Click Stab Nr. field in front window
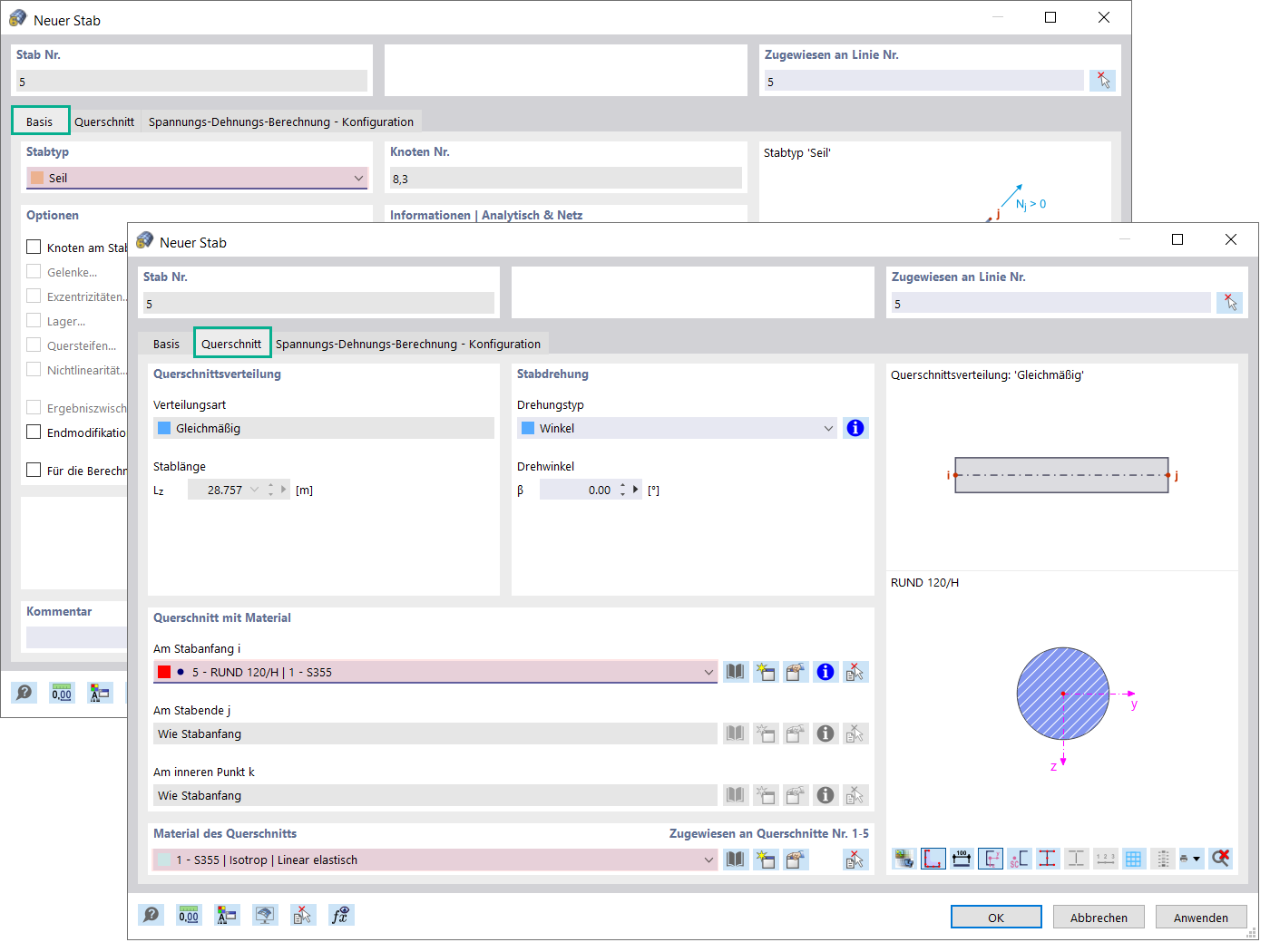This screenshot has height=952, width=1270. pyautogui.click(x=318, y=303)
